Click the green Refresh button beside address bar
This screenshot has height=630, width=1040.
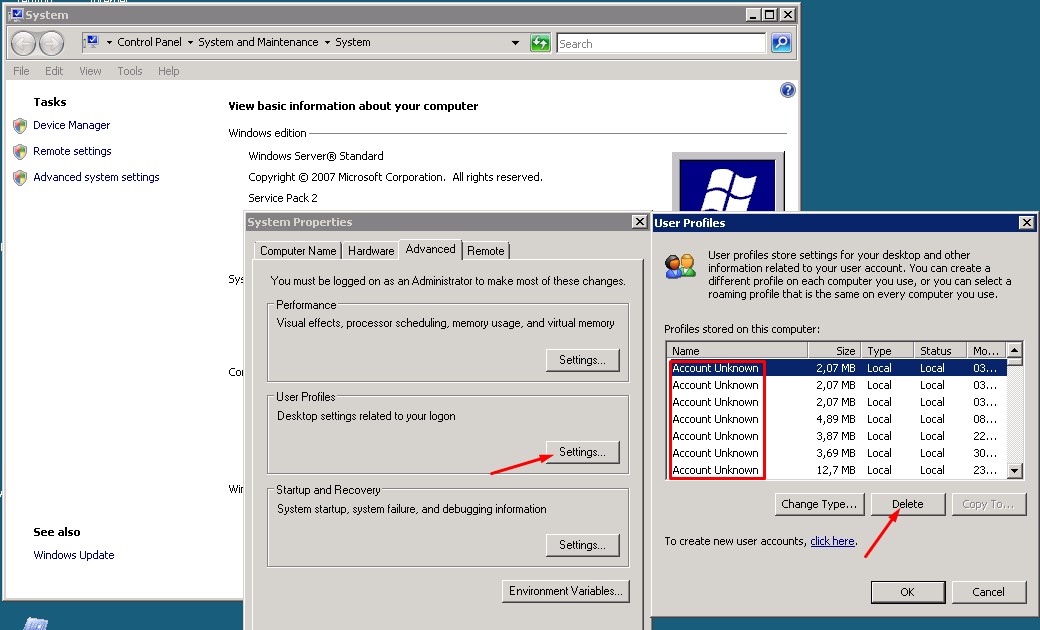(540, 43)
